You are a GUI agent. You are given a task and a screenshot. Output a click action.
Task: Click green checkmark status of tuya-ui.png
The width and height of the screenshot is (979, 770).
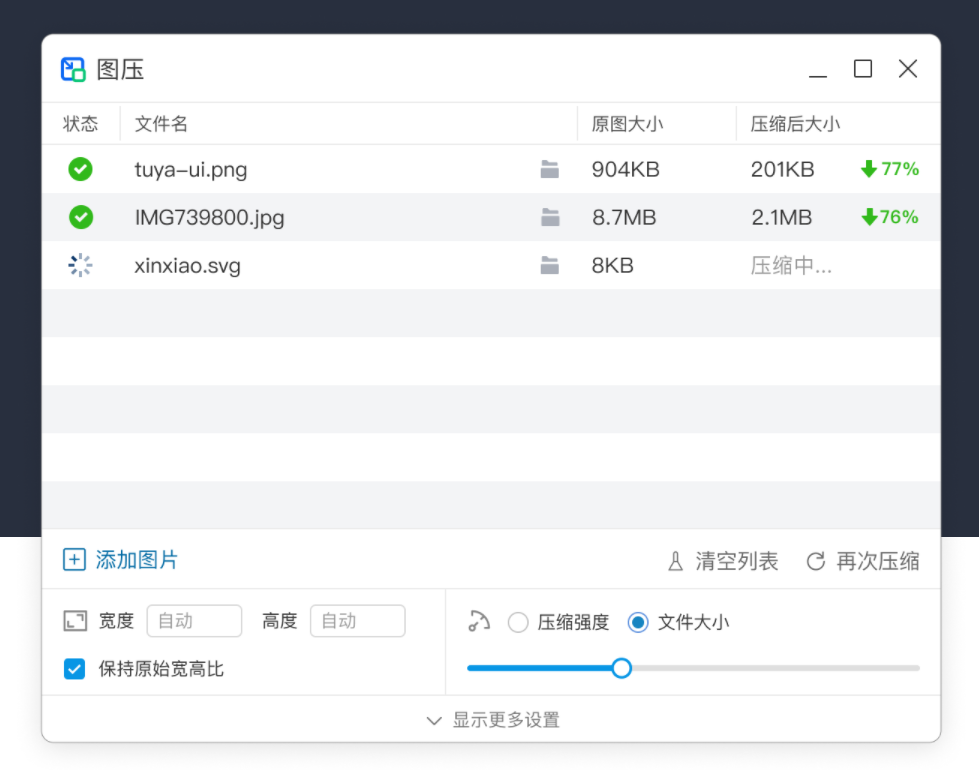(80, 169)
